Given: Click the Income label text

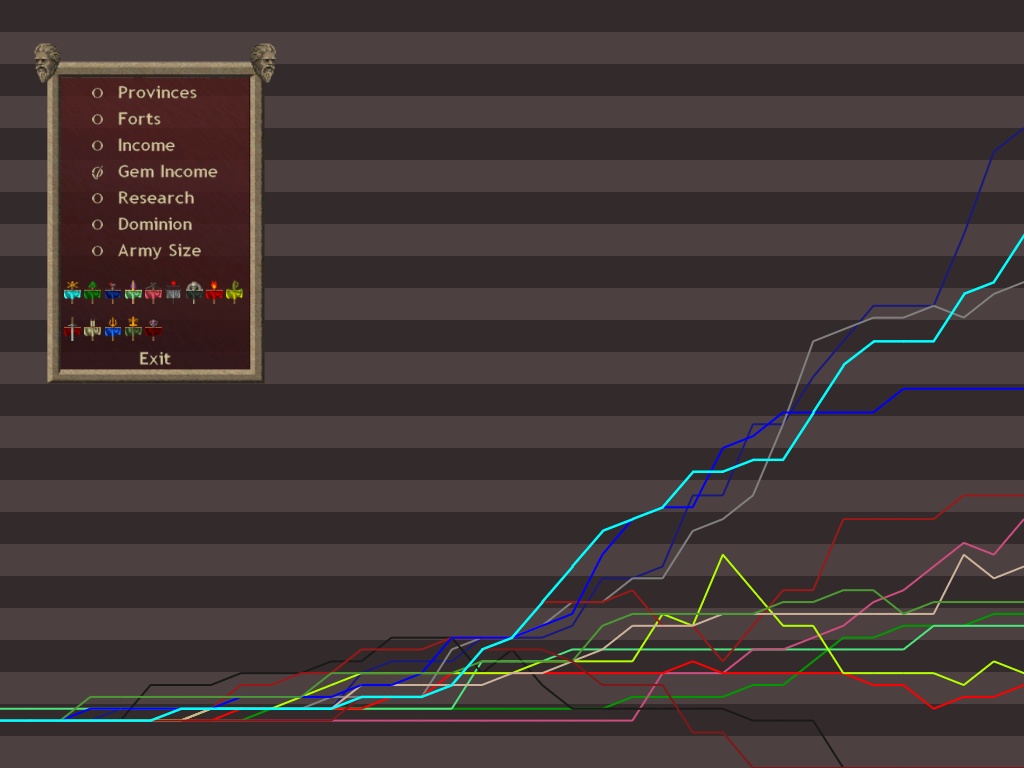Looking at the screenshot, I should [x=146, y=146].
